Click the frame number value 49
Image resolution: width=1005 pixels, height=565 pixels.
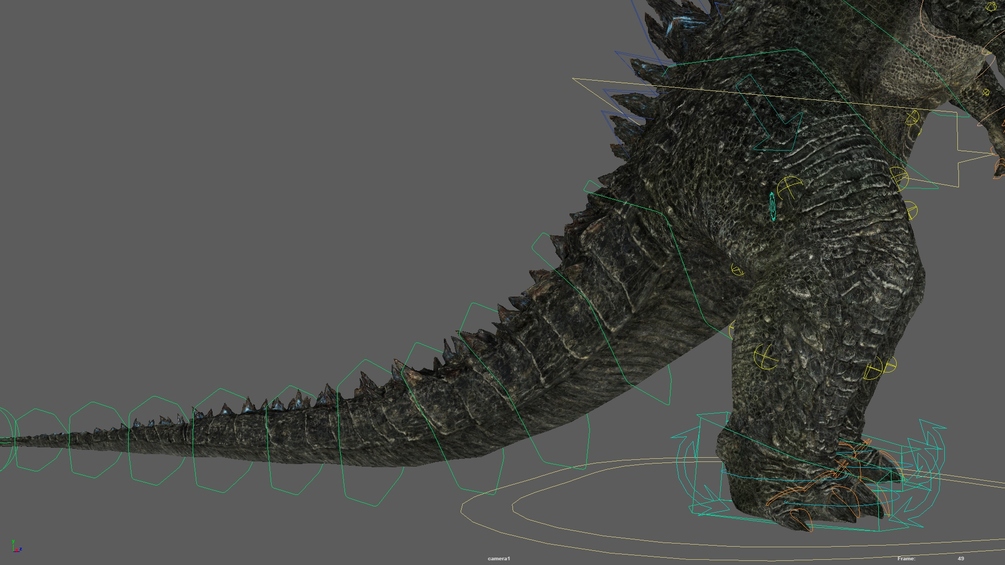(x=961, y=559)
